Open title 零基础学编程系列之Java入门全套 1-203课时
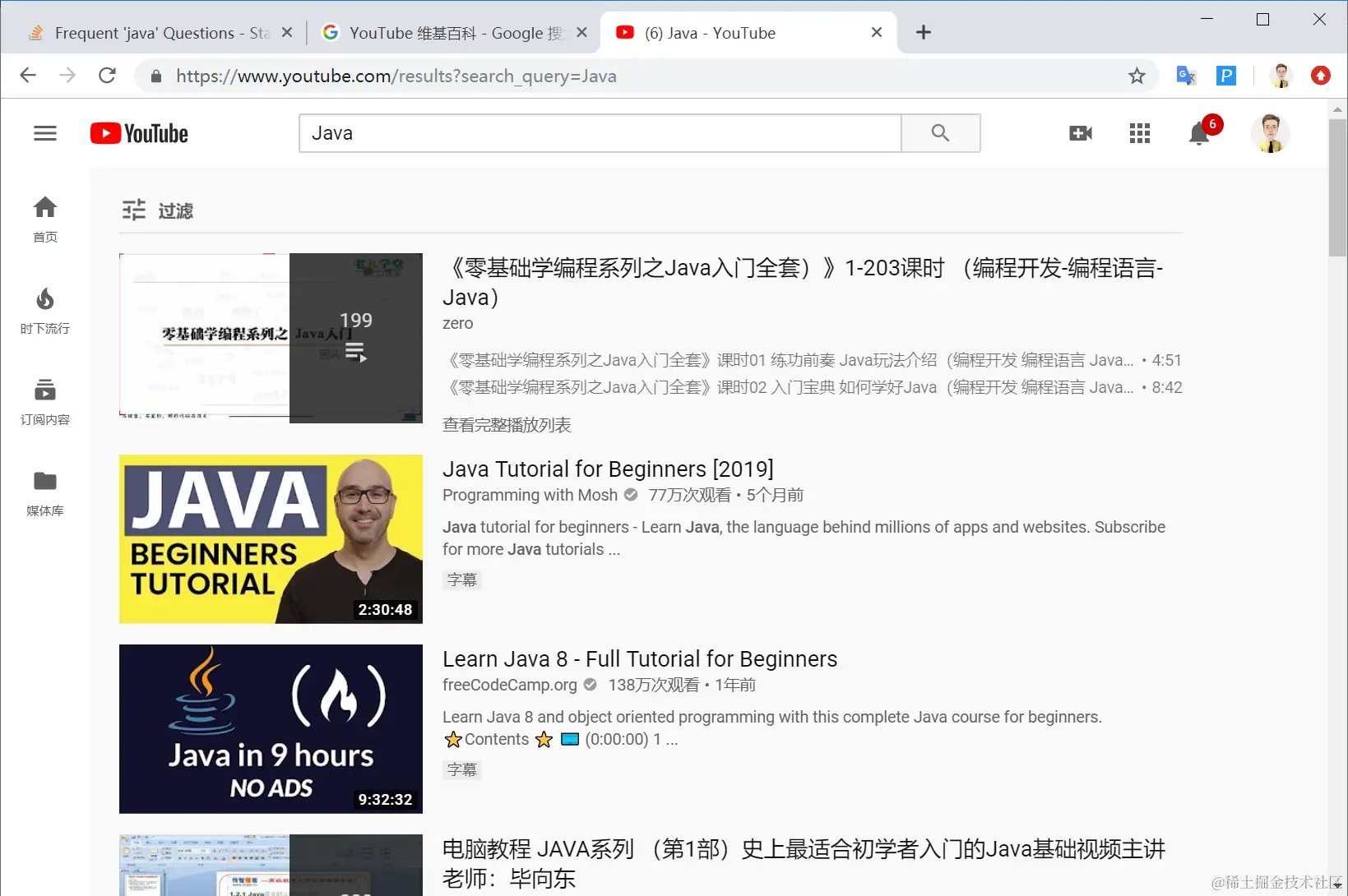 tap(803, 282)
